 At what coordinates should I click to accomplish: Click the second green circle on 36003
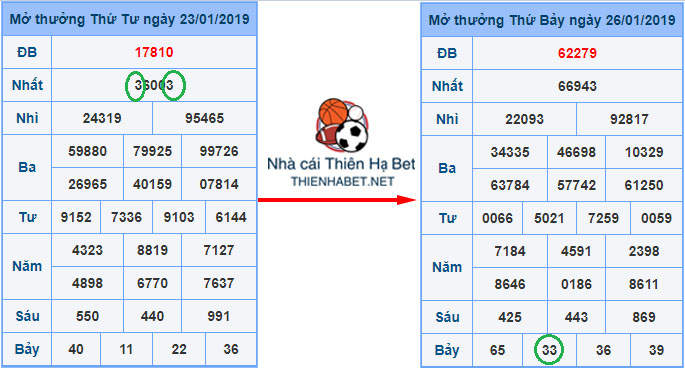tap(174, 86)
